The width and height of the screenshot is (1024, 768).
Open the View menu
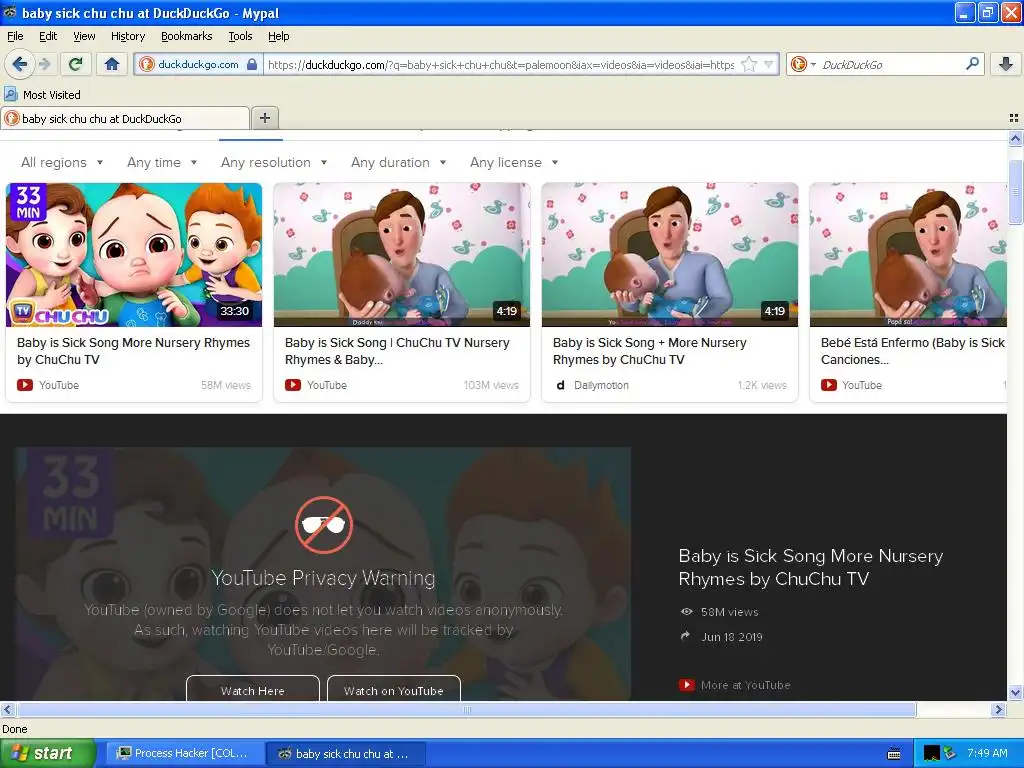coord(84,36)
